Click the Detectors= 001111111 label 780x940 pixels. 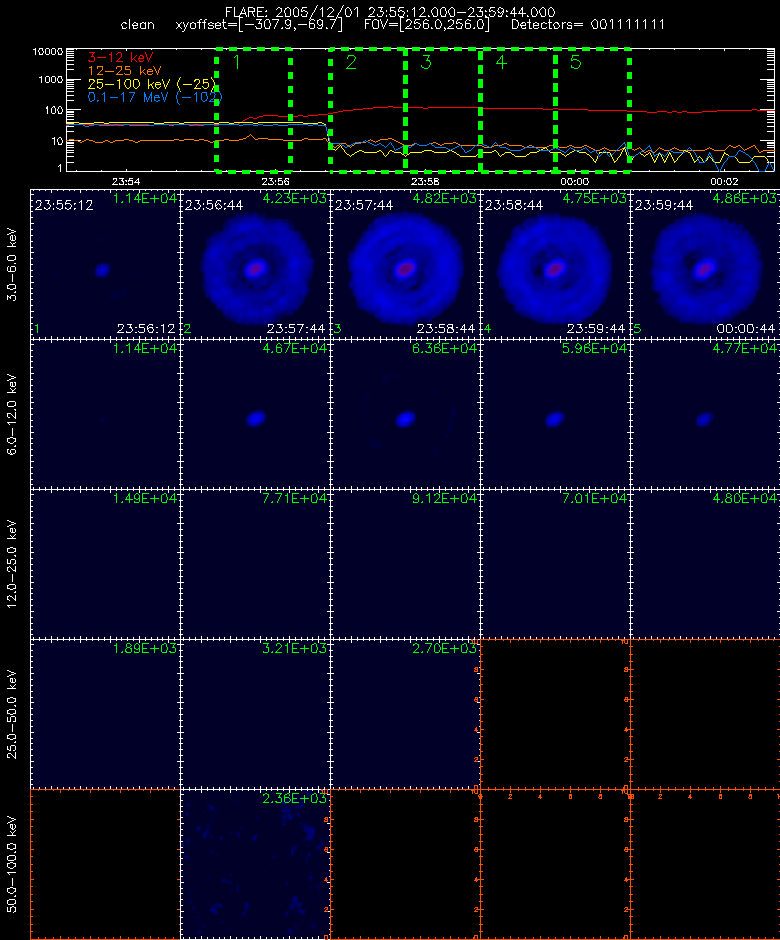588,25
